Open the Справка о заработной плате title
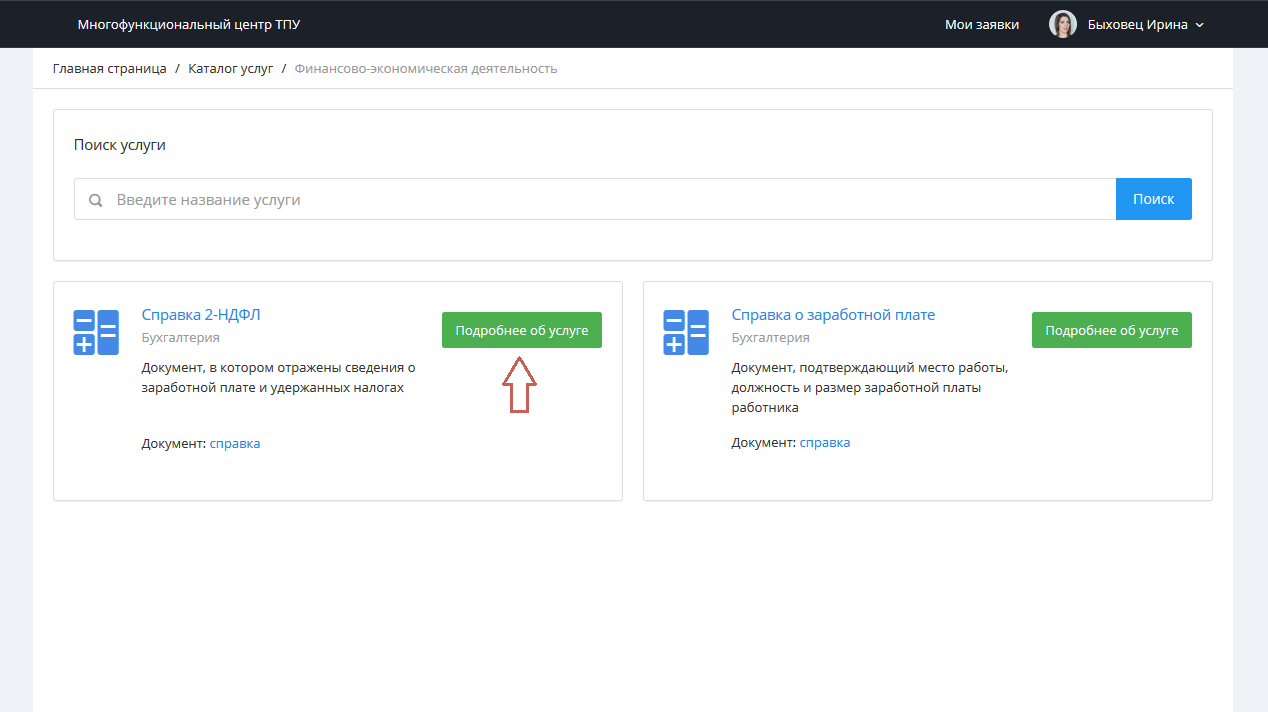The image size is (1268, 712). point(833,315)
